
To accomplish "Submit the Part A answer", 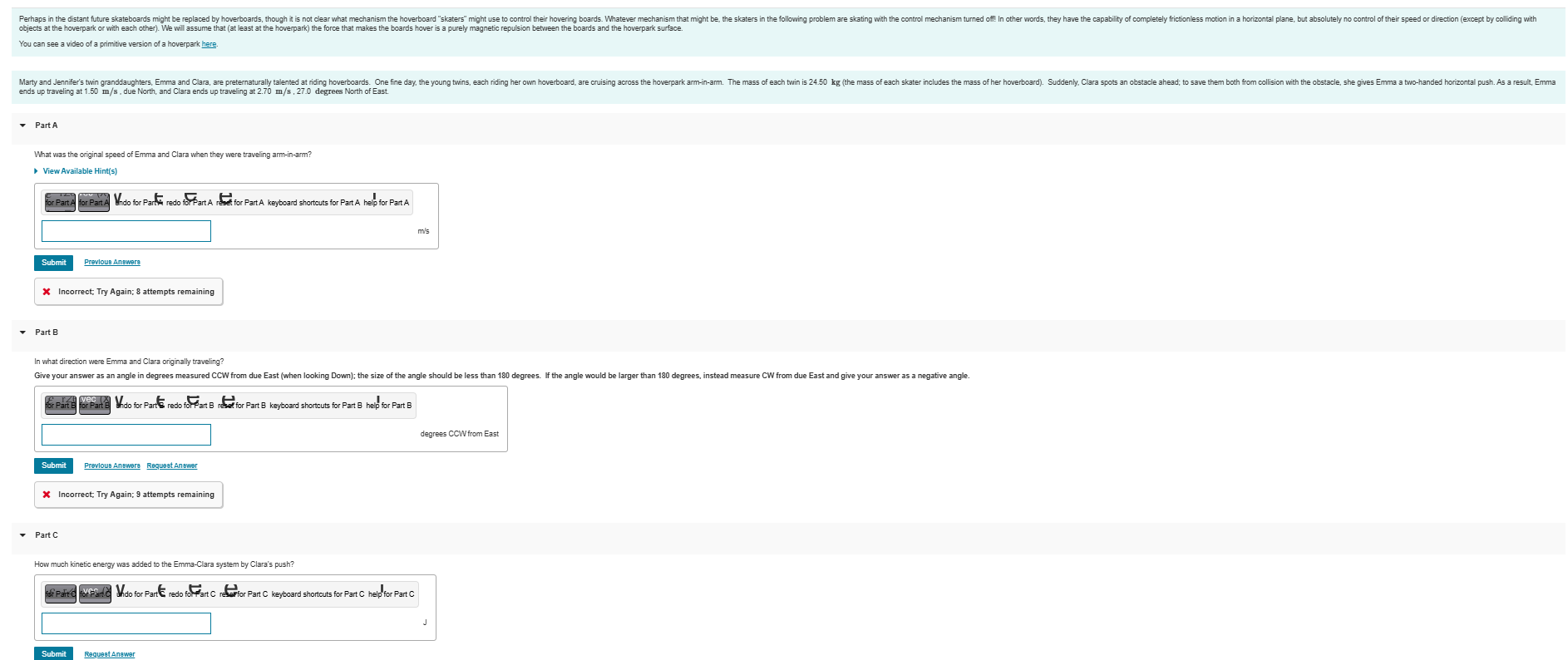I will (53, 263).
